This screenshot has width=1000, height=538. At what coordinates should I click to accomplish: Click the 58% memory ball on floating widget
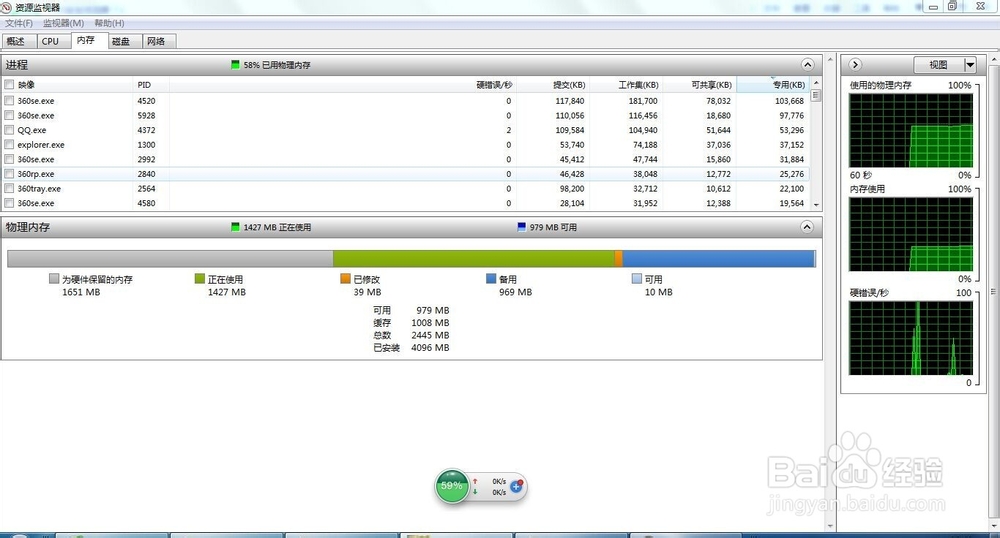(x=452, y=486)
